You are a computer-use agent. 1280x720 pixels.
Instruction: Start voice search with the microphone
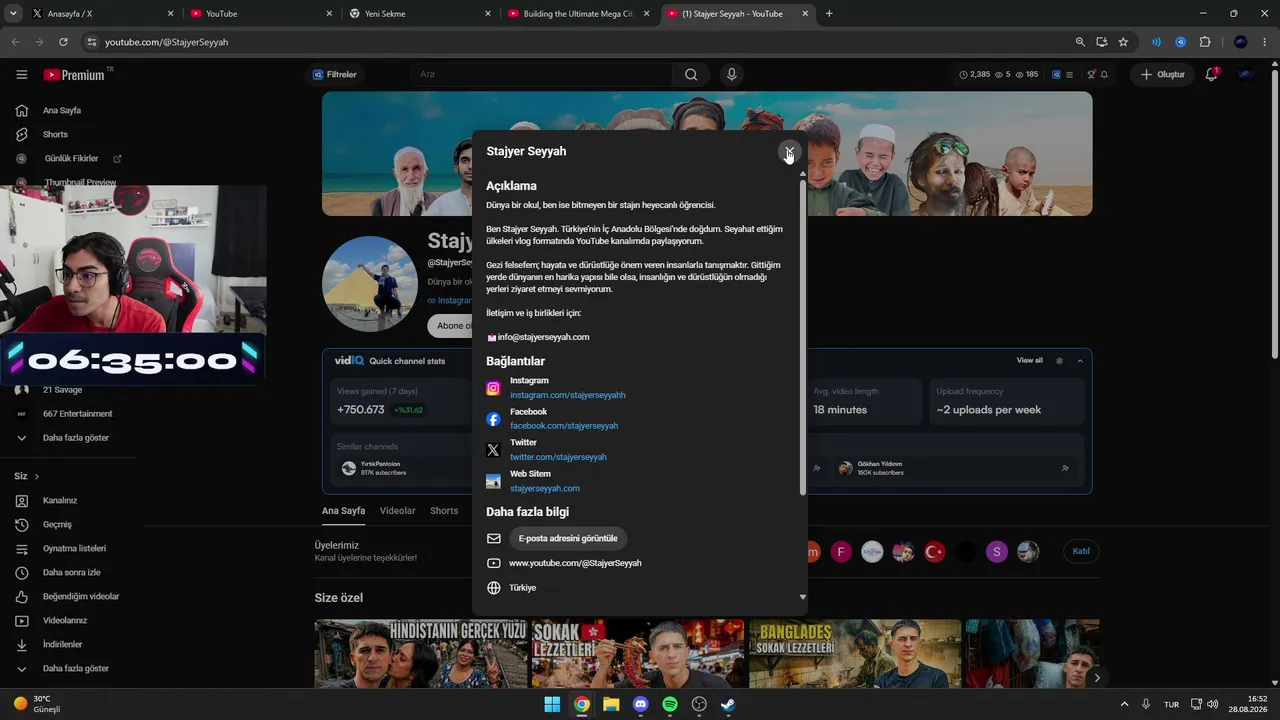(732, 75)
